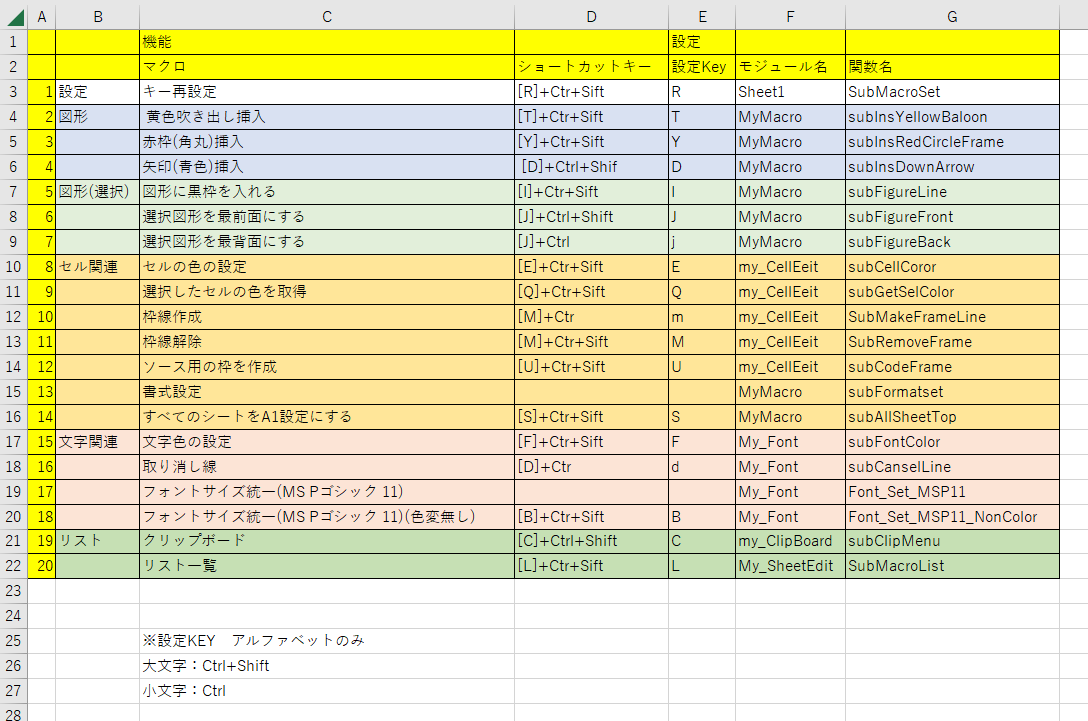The height and width of the screenshot is (721, 1088).
Task: Click function cell subGetSelColor
Action: click(x=952, y=291)
